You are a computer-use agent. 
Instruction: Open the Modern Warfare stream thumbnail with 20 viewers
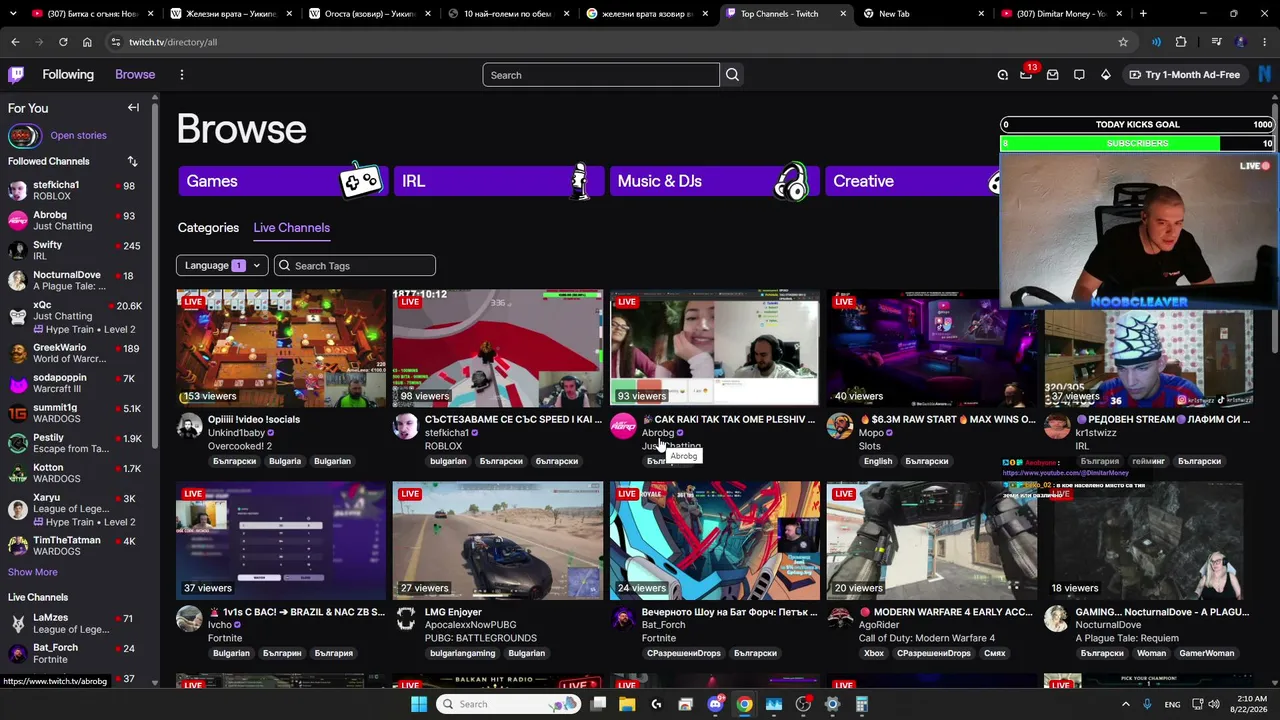(x=932, y=541)
